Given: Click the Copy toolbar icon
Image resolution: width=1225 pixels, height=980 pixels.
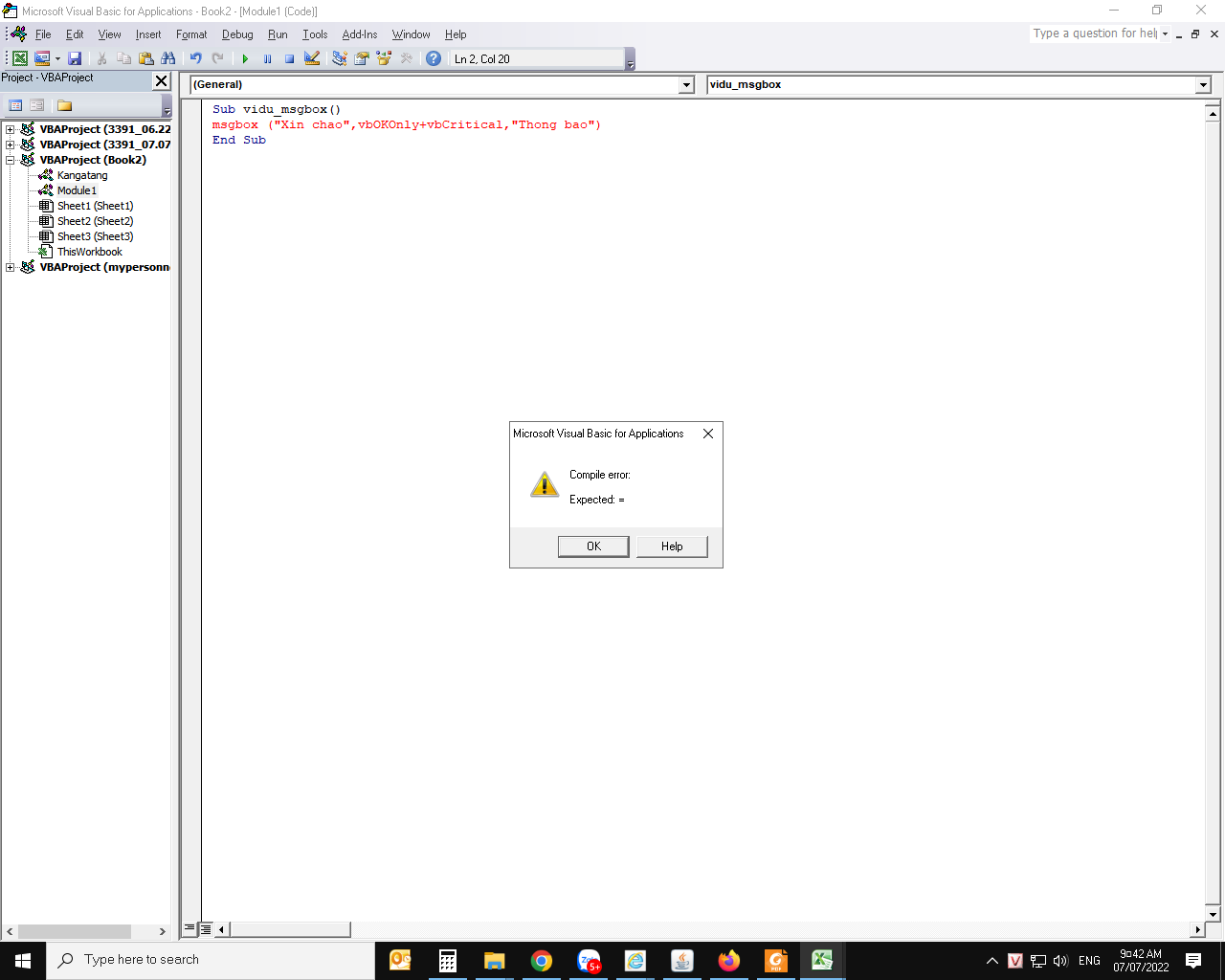Looking at the screenshot, I should 124,58.
